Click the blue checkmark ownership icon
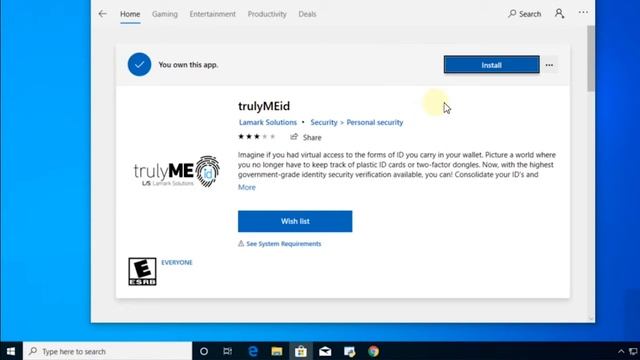This screenshot has height=360, width=640. pos(139,64)
